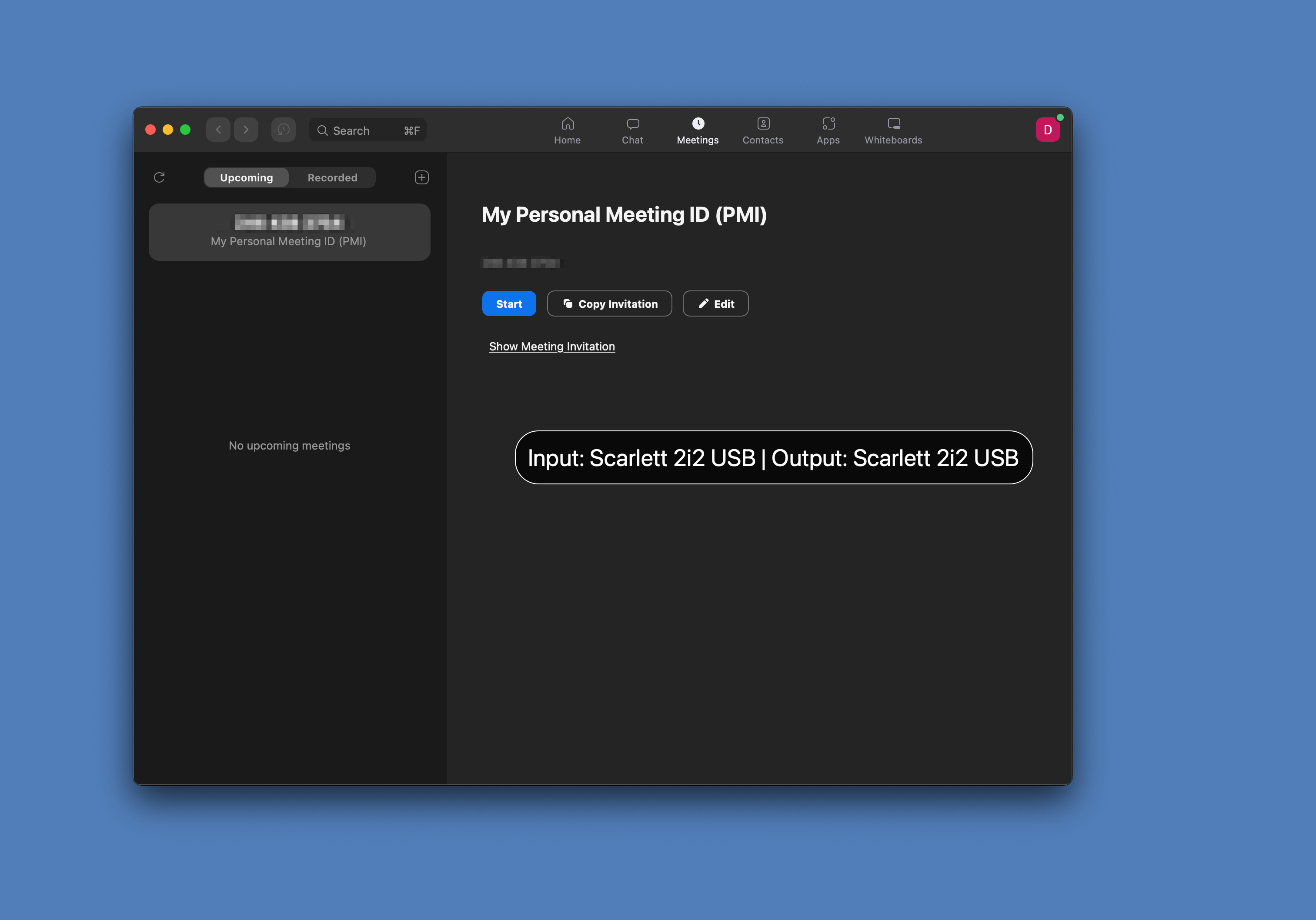Refresh the meetings list

(x=159, y=177)
